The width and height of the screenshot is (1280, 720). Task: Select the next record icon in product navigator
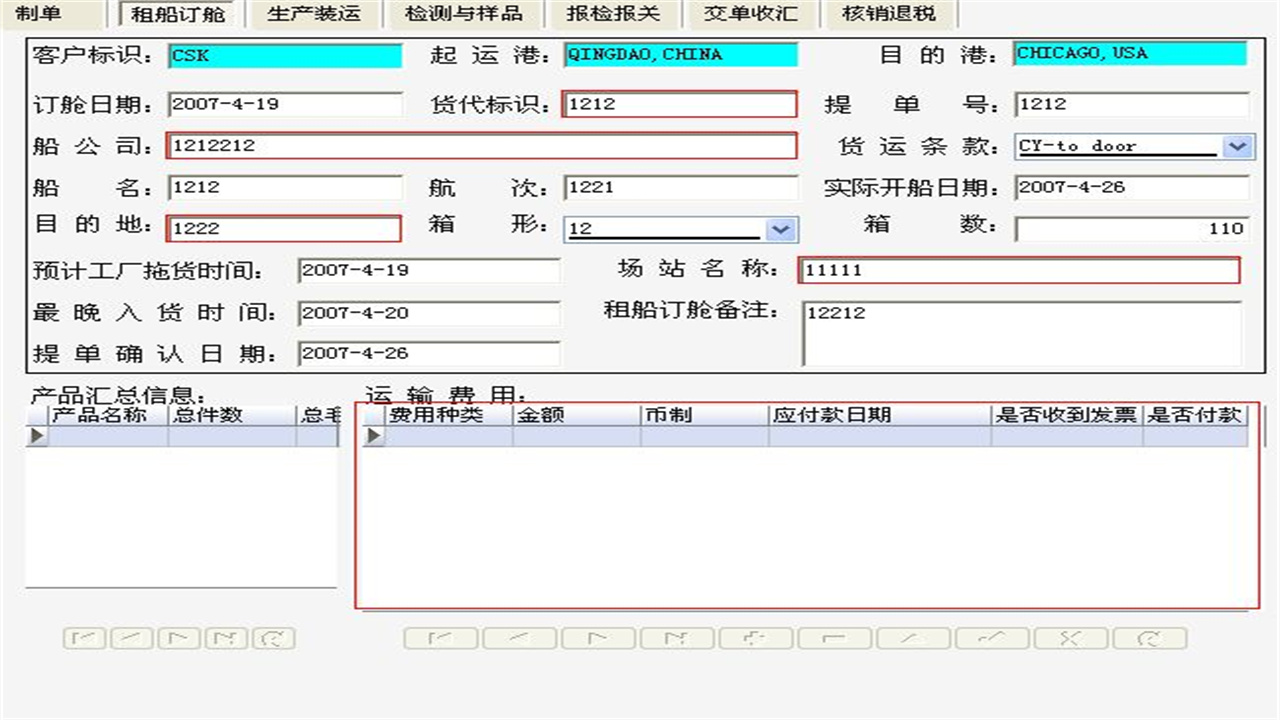pos(179,638)
